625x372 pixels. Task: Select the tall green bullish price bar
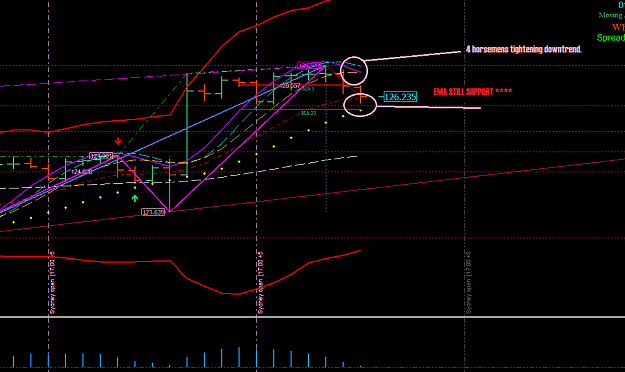[187, 124]
